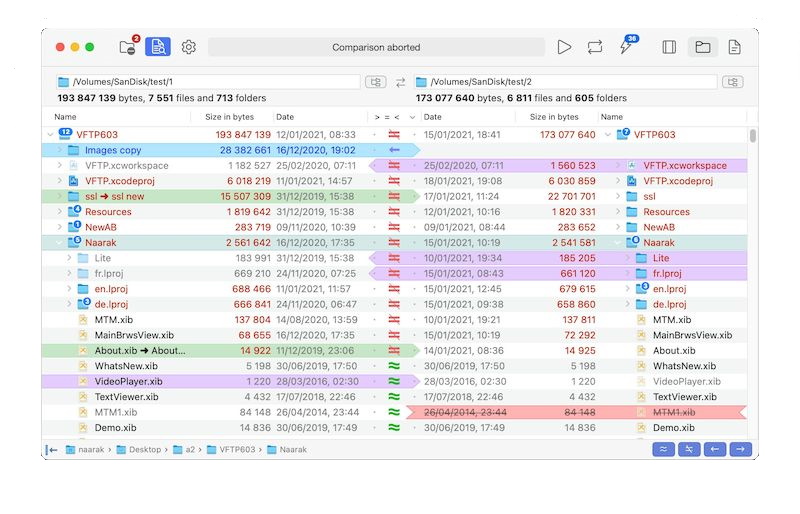Collapse the left VFTP603 root folder
Viewport: 800px width, 514px height.
coord(51,135)
